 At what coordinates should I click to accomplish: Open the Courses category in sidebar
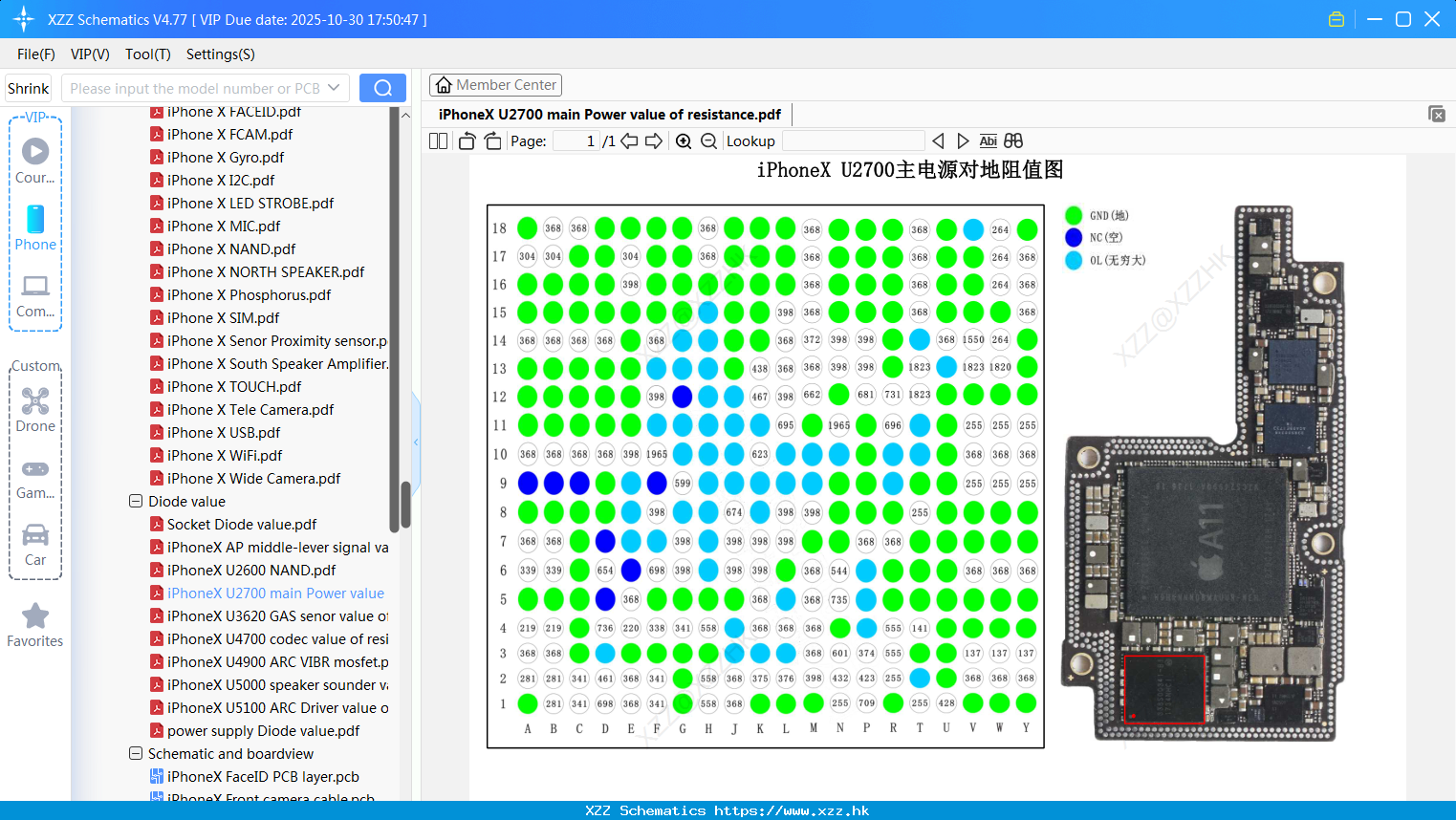tap(35, 162)
